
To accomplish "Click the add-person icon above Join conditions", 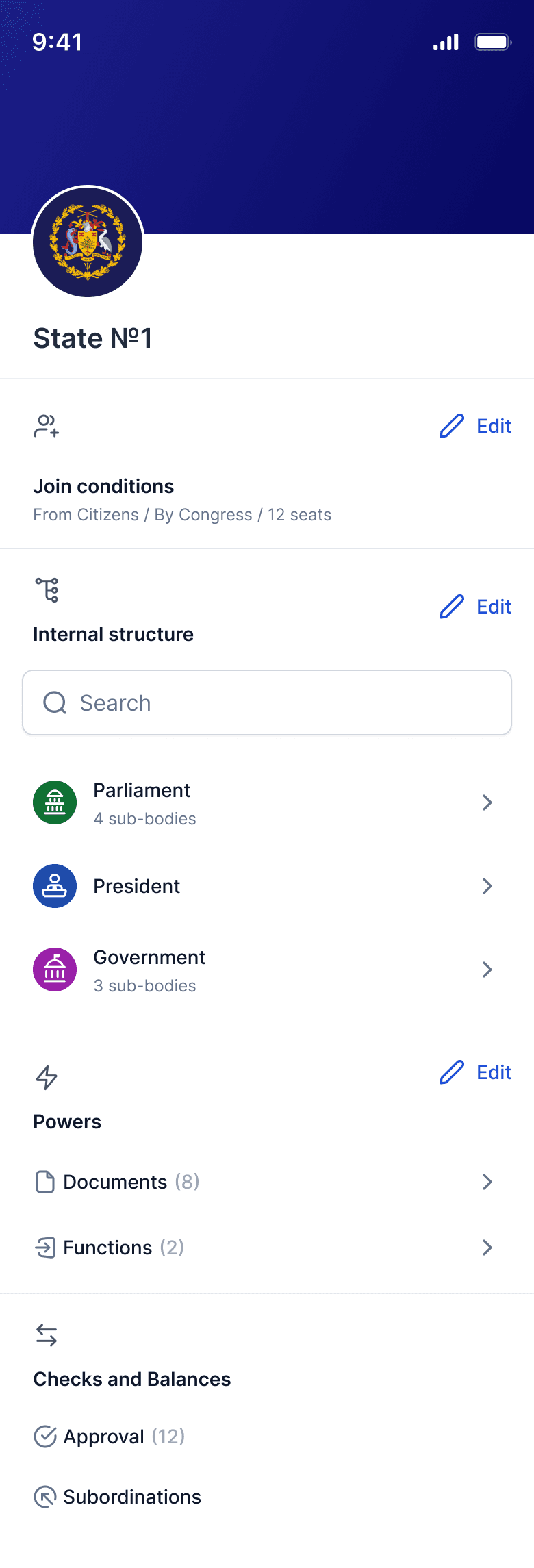I will tap(47, 426).
